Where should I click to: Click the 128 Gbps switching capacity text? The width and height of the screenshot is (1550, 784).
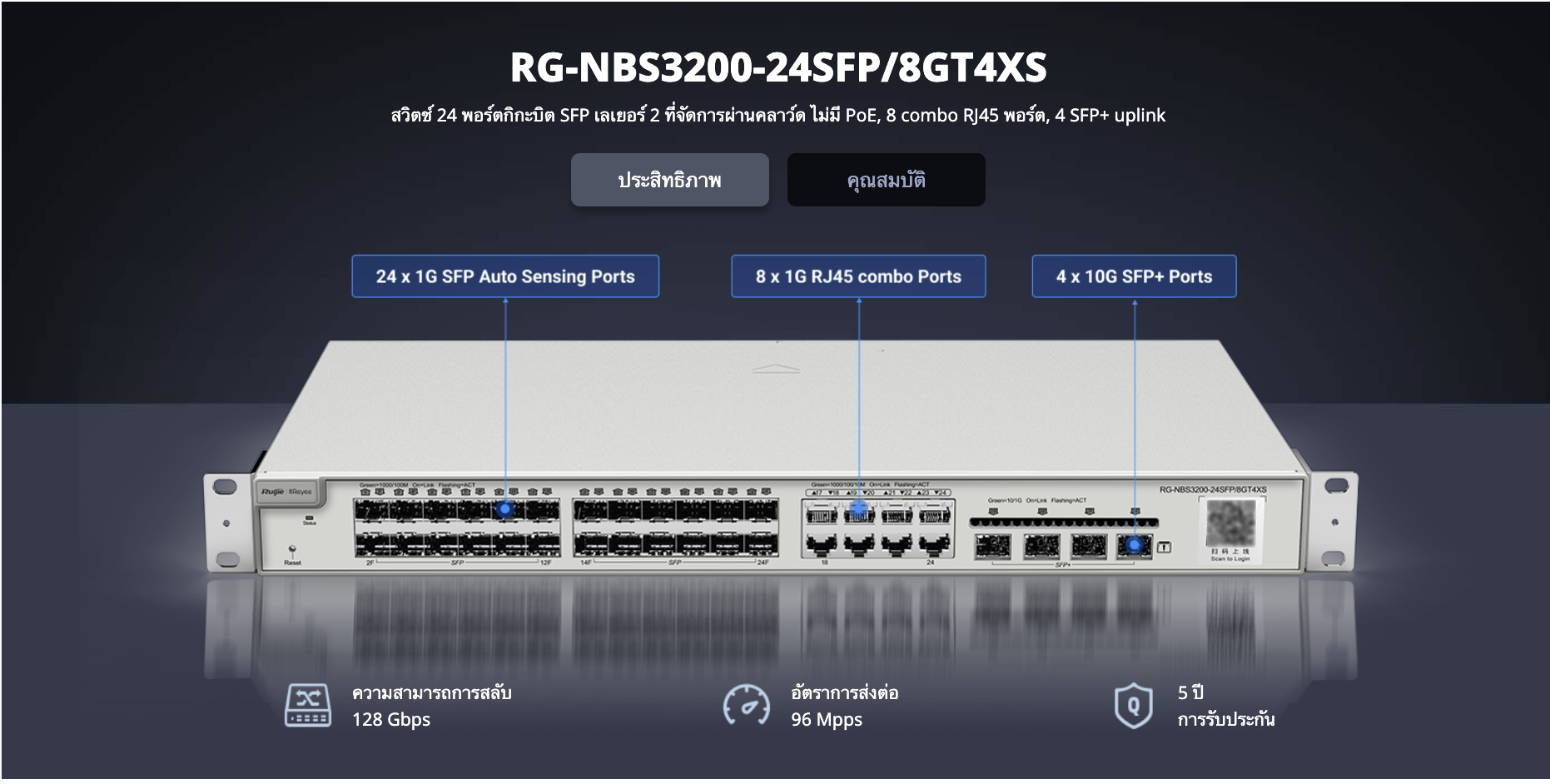pos(391,720)
